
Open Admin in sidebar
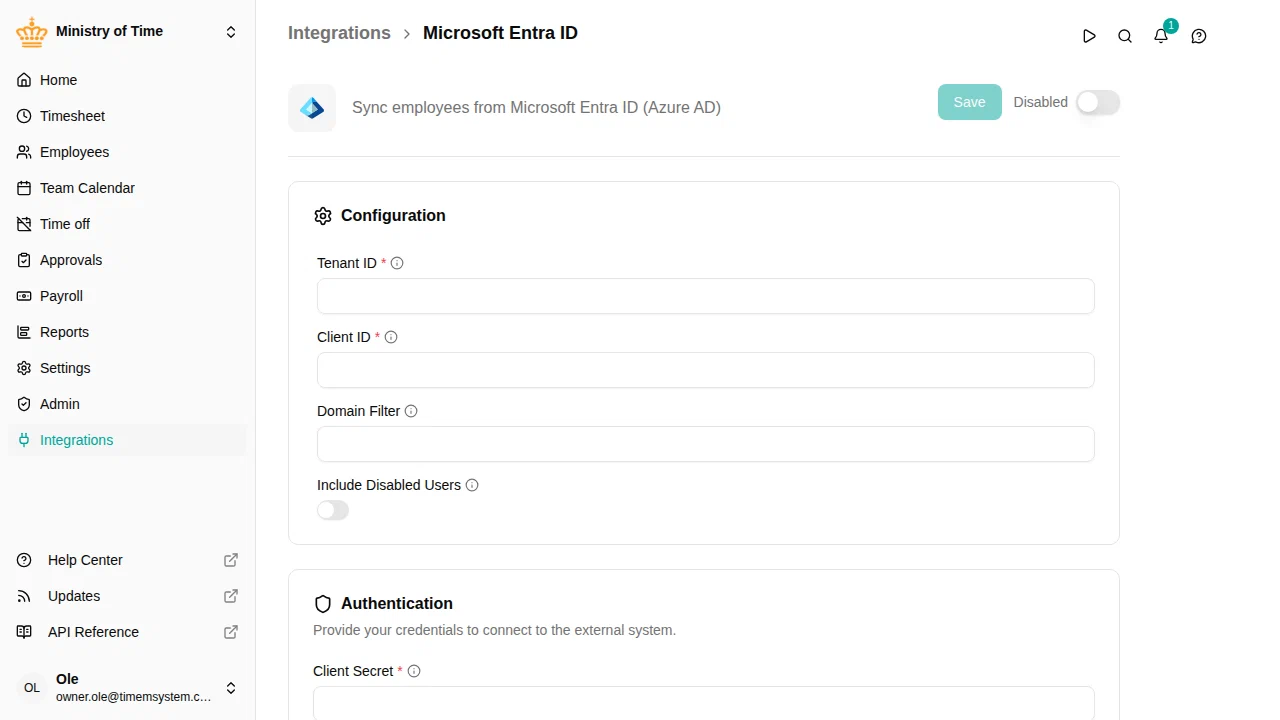pyautogui.click(x=127, y=404)
